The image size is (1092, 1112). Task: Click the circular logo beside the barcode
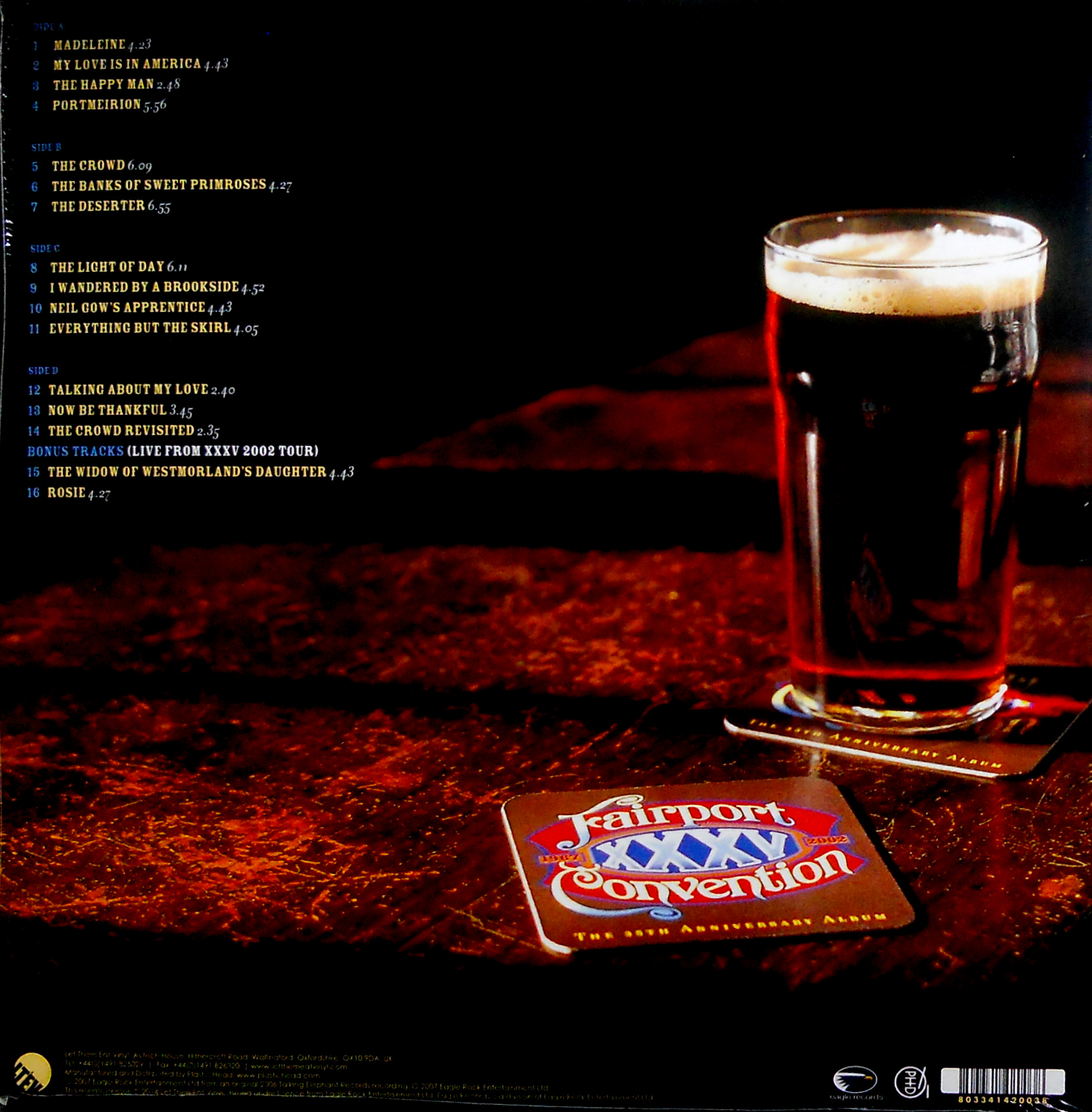click(911, 1082)
